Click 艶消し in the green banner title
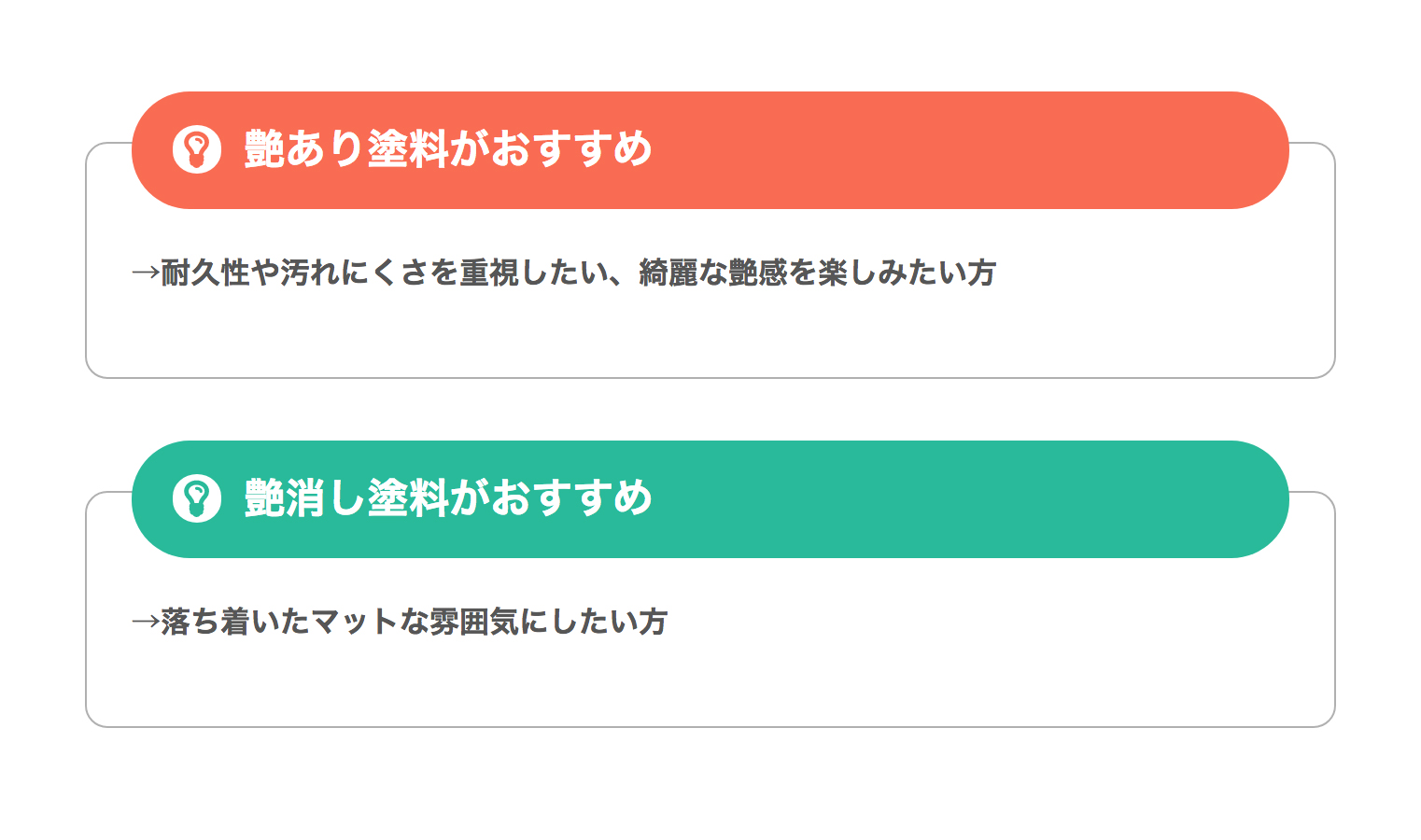This screenshot has width=1421, height=840. click(x=304, y=498)
